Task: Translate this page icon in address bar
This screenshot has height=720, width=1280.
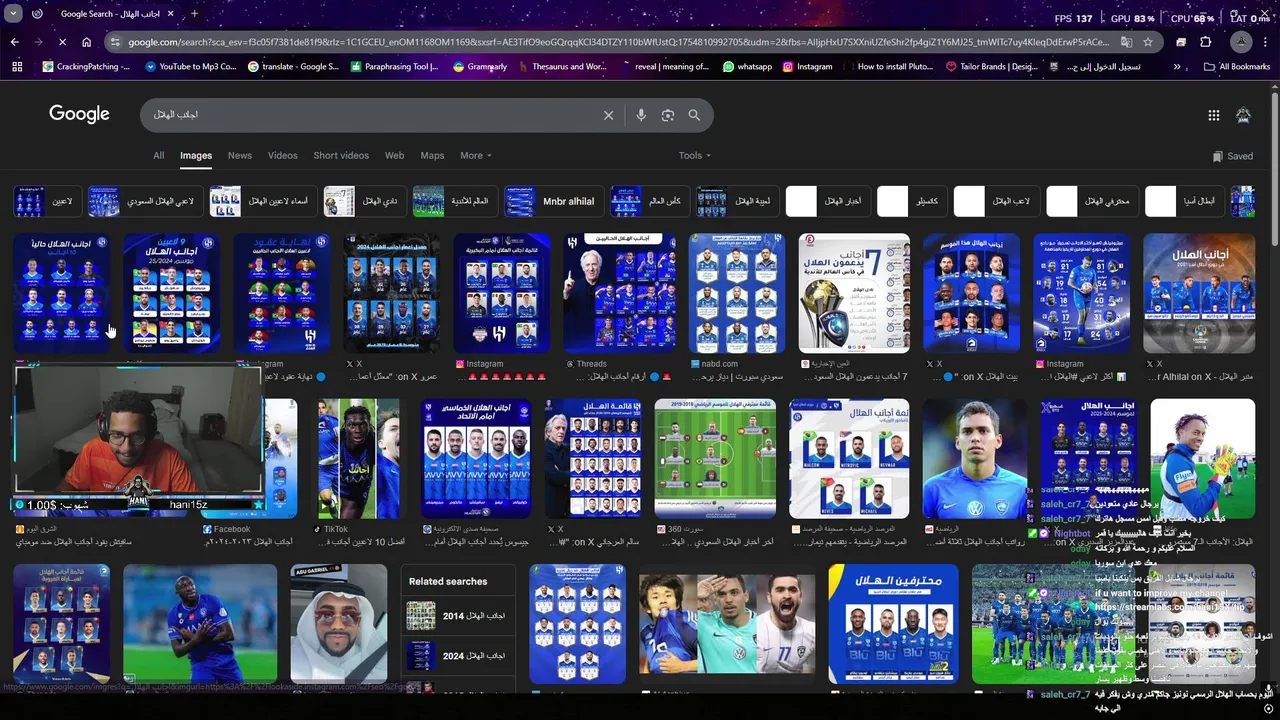Action: click(x=1126, y=42)
